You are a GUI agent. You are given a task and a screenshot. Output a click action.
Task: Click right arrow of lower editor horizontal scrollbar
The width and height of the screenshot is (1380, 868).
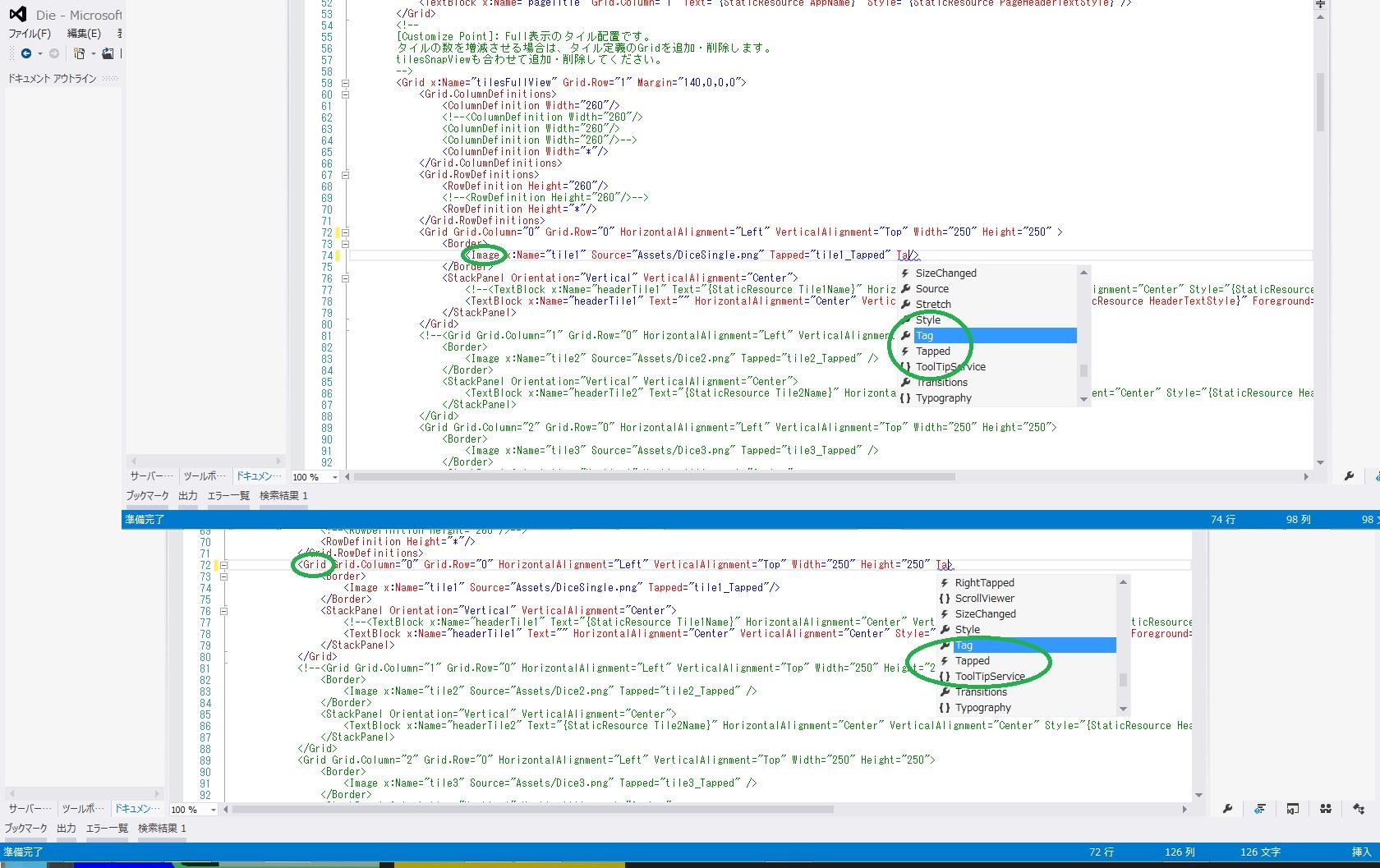tap(1184, 809)
